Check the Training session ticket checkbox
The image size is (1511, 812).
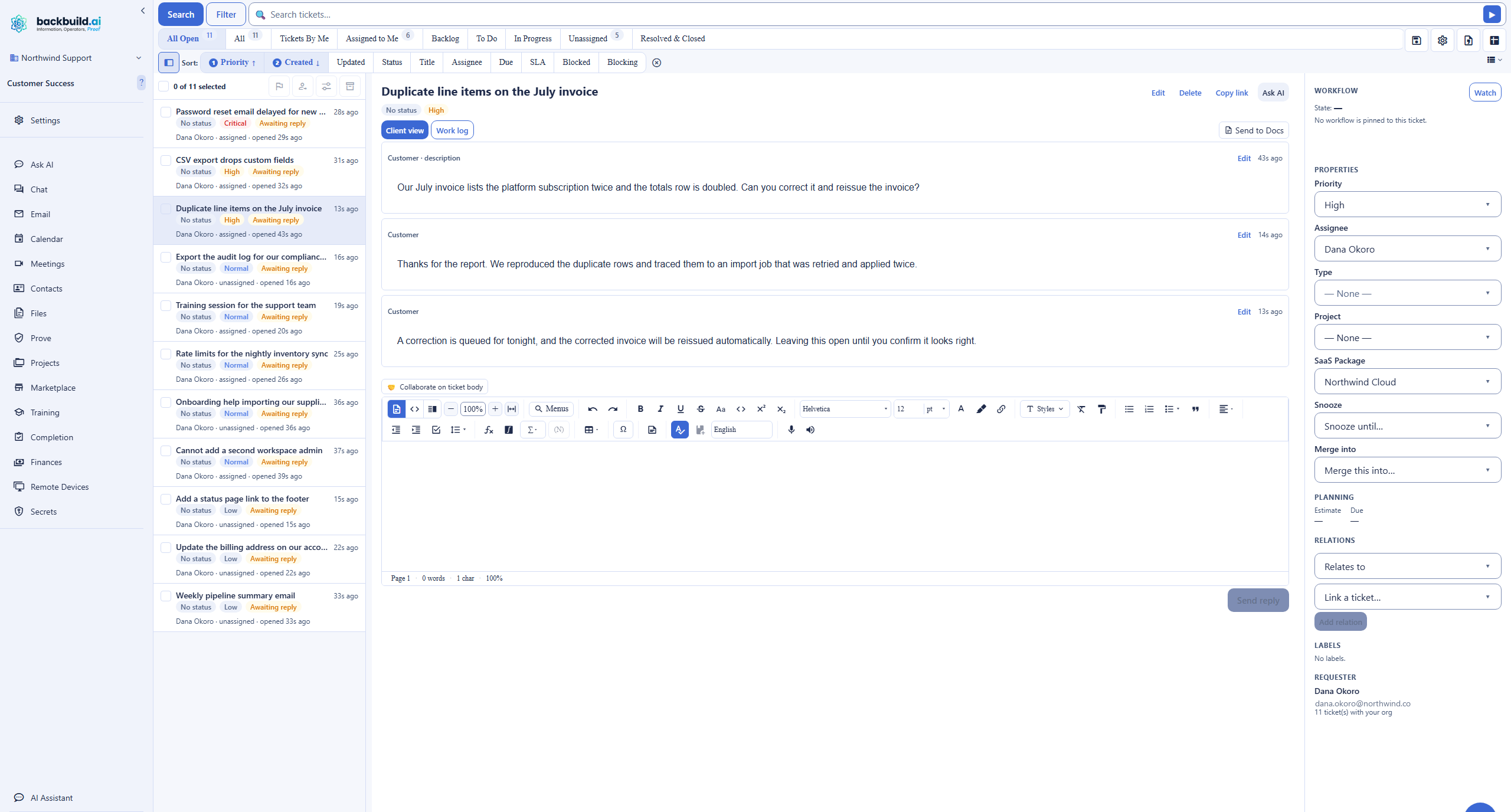166,306
